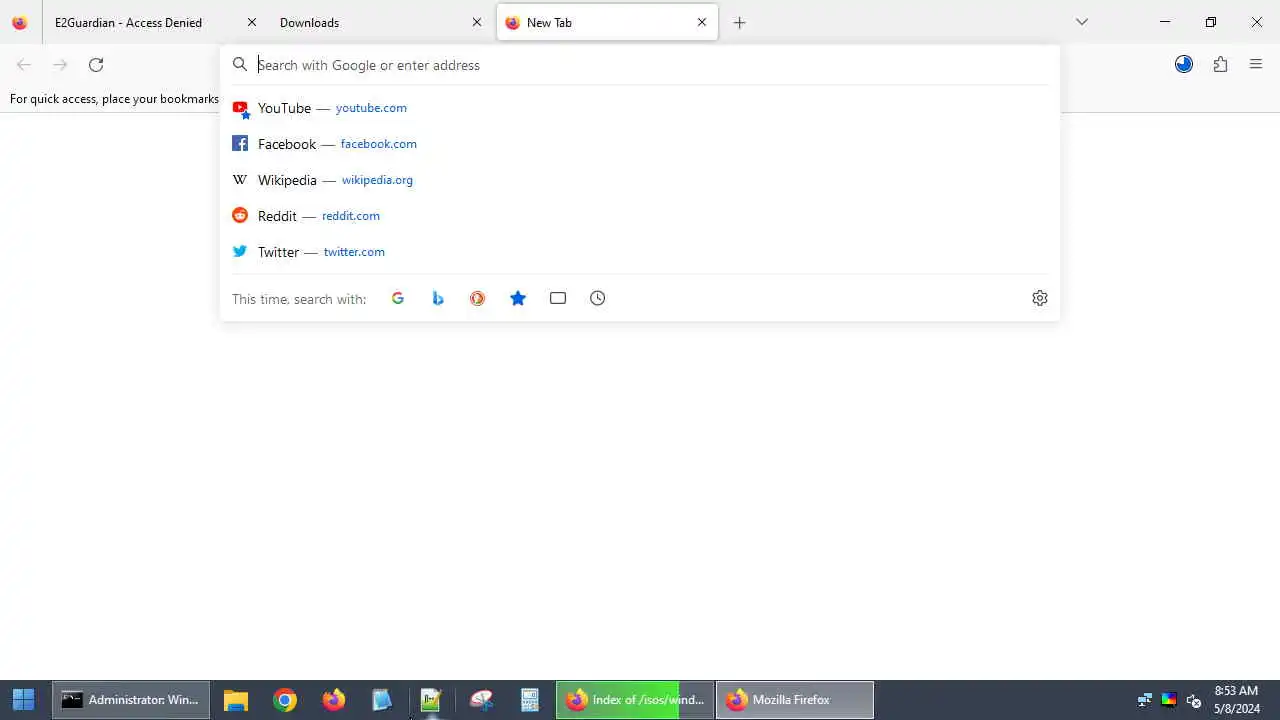Launch Google Chrome from taskbar
The height and width of the screenshot is (720, 1280).
[285, 700]
